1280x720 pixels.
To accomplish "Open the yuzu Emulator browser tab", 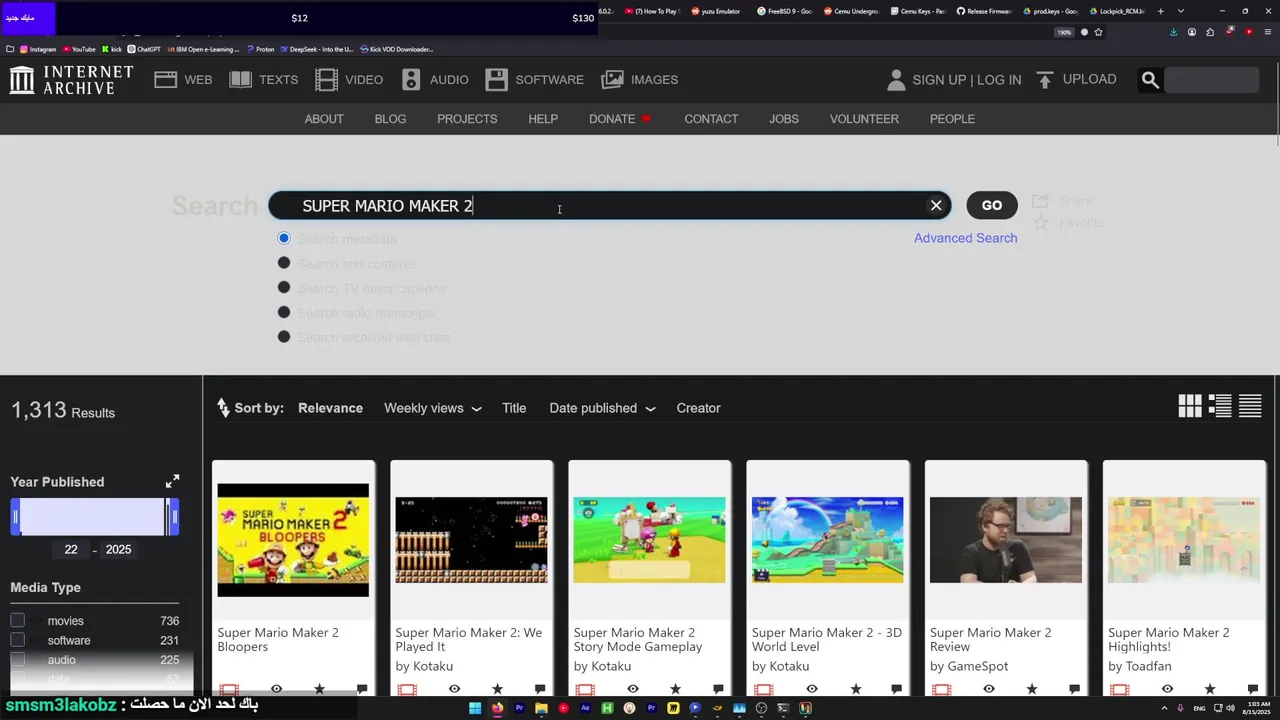I will click(714, 11).
